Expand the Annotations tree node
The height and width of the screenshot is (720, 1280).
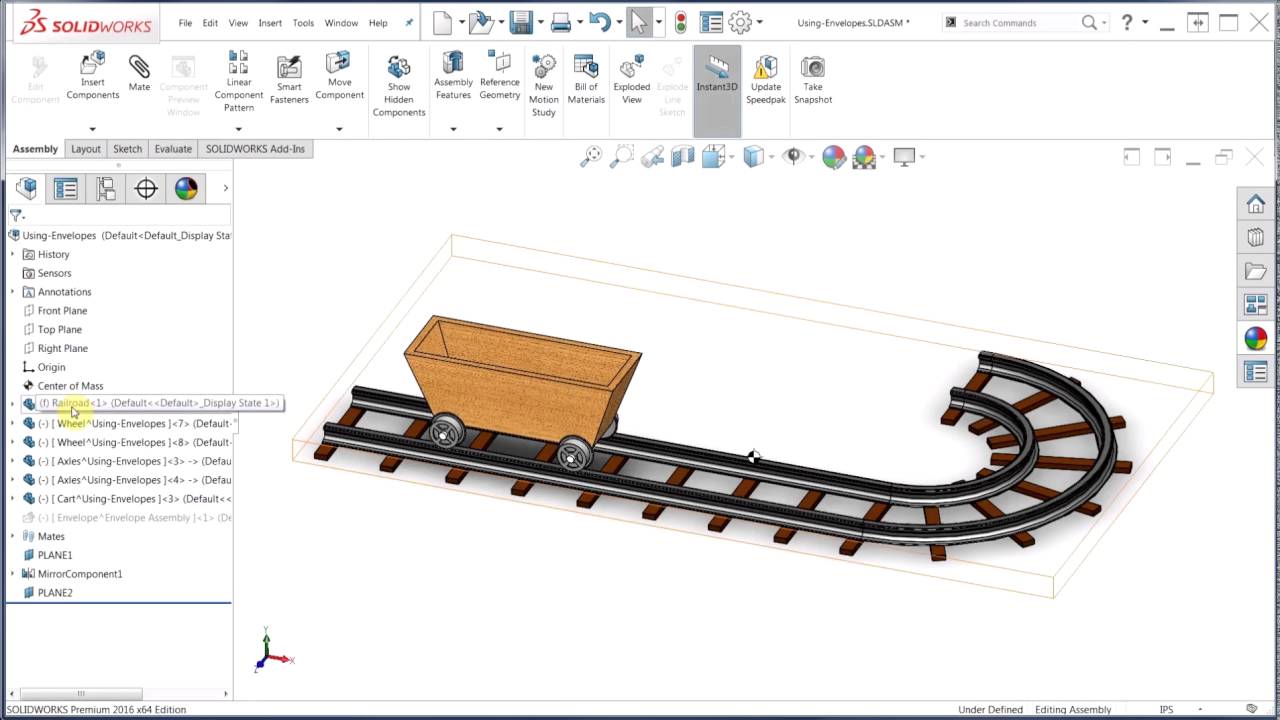[13, 292]
